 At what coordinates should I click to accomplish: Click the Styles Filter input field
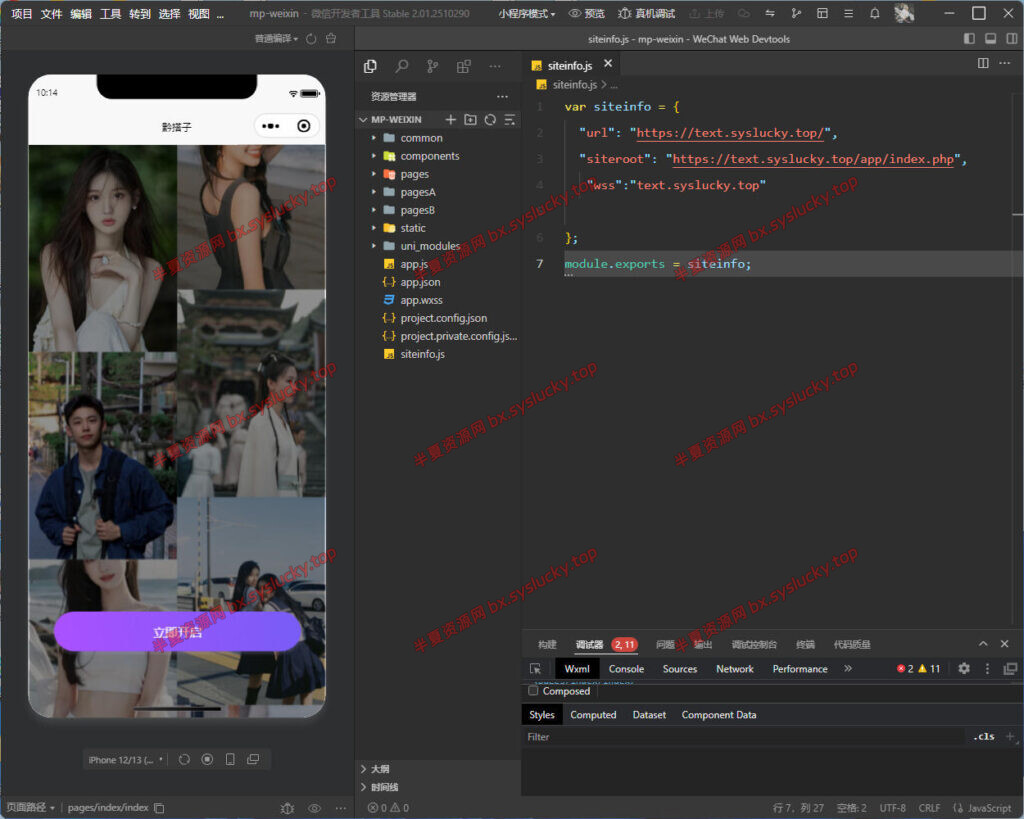click(744, 737)
